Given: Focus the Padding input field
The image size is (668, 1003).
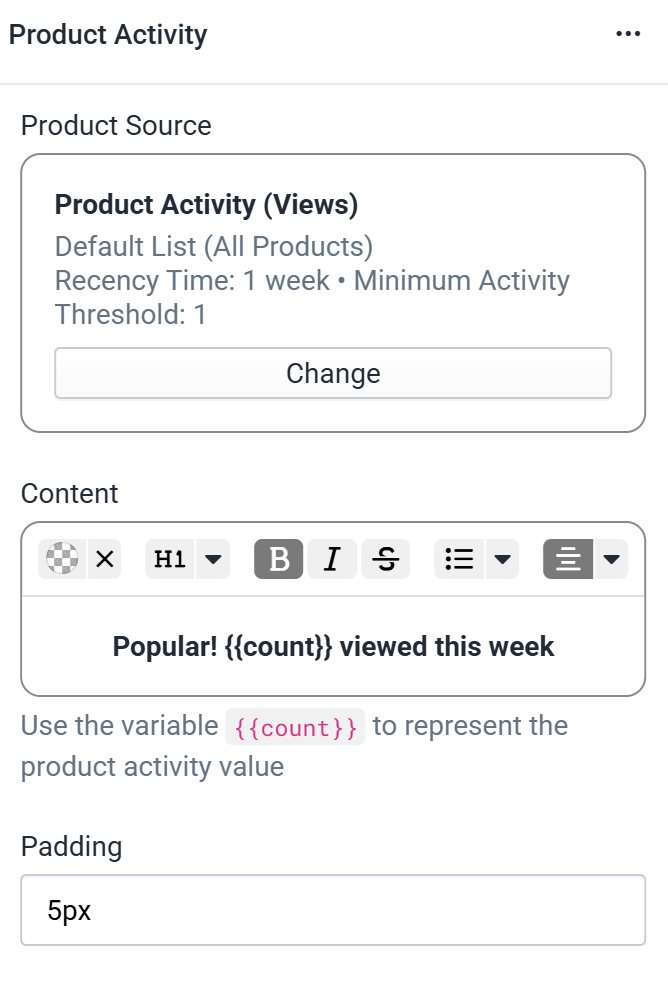Looking at the screenshot, I should click(333, 910).
